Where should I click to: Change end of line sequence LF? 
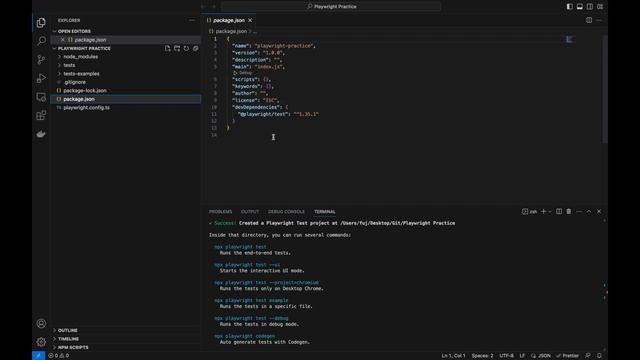(522, 356)
